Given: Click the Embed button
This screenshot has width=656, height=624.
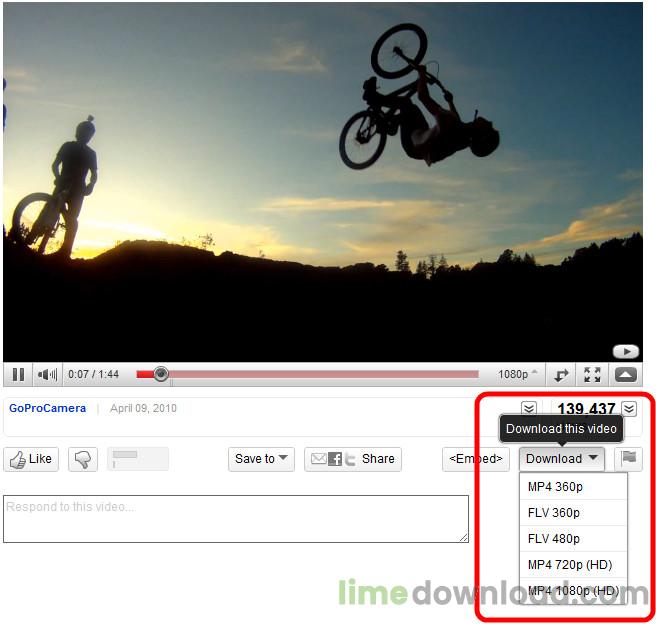Looking at the screenshot, I should 476,459.
